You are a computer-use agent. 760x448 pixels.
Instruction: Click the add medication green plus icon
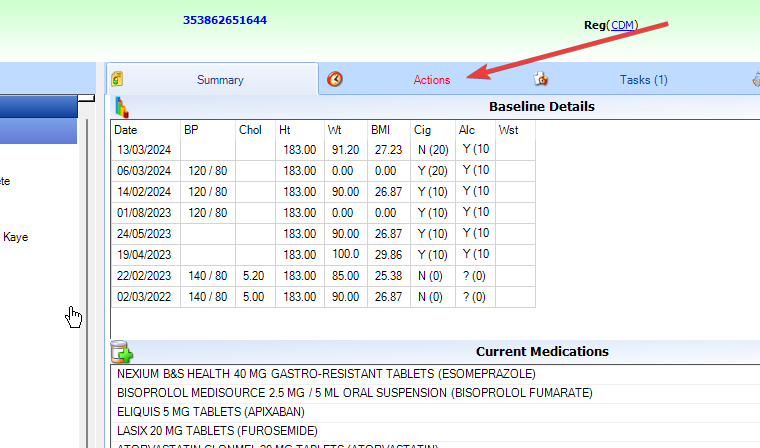(x=122, y=351)
